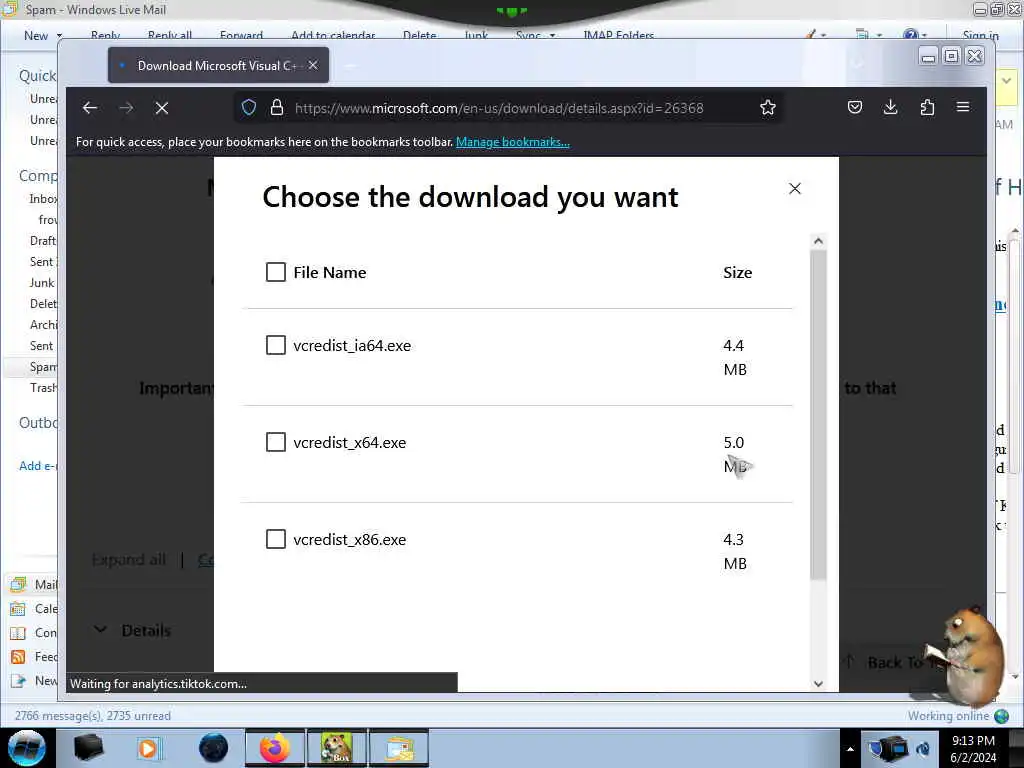Open Newsgroups icon in Live Mail
1024x768 pixels.
click(18, 681)
